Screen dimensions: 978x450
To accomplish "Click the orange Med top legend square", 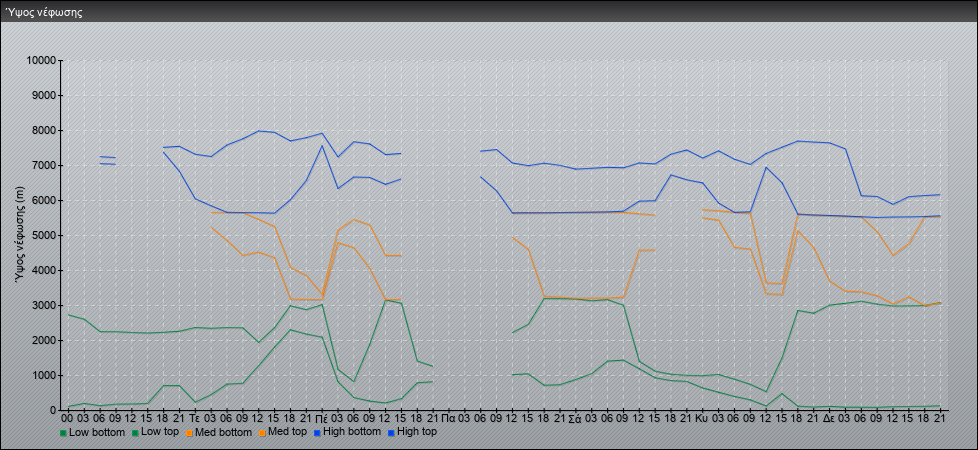I will pos(265,433).
